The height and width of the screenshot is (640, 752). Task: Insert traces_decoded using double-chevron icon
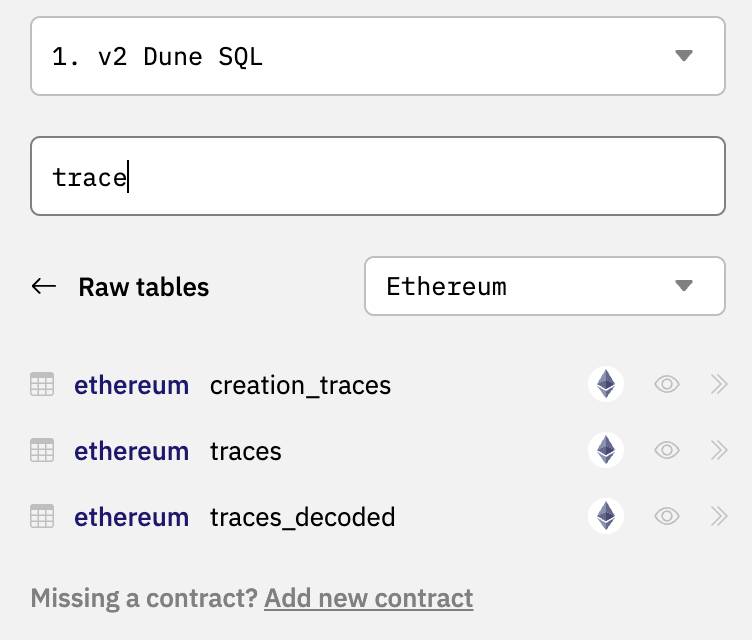[x=719, y=516]
